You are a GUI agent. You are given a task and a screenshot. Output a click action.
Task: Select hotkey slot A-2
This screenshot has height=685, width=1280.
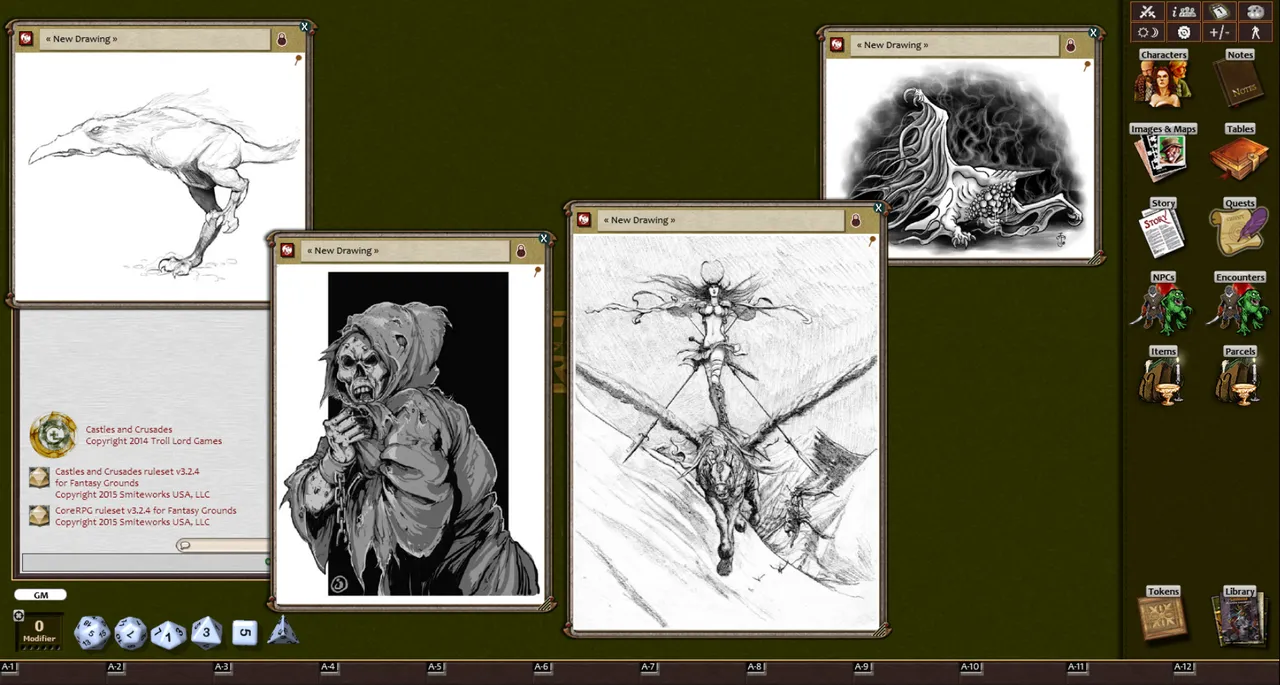(115, 667)
